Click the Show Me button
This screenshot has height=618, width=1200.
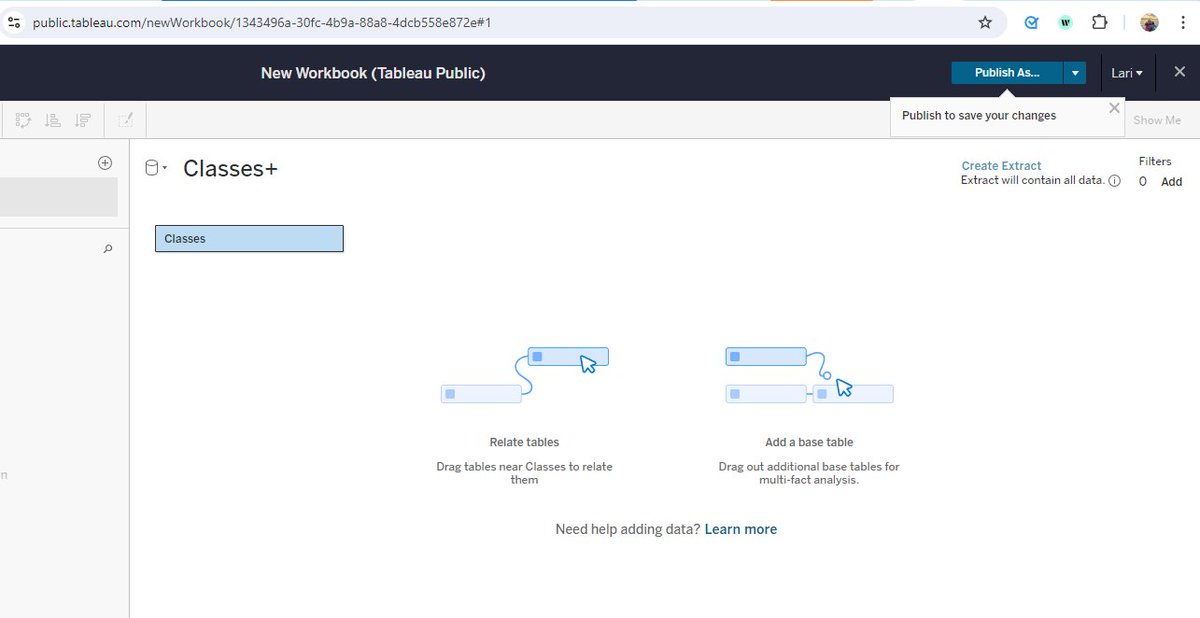click(1157, 120)
